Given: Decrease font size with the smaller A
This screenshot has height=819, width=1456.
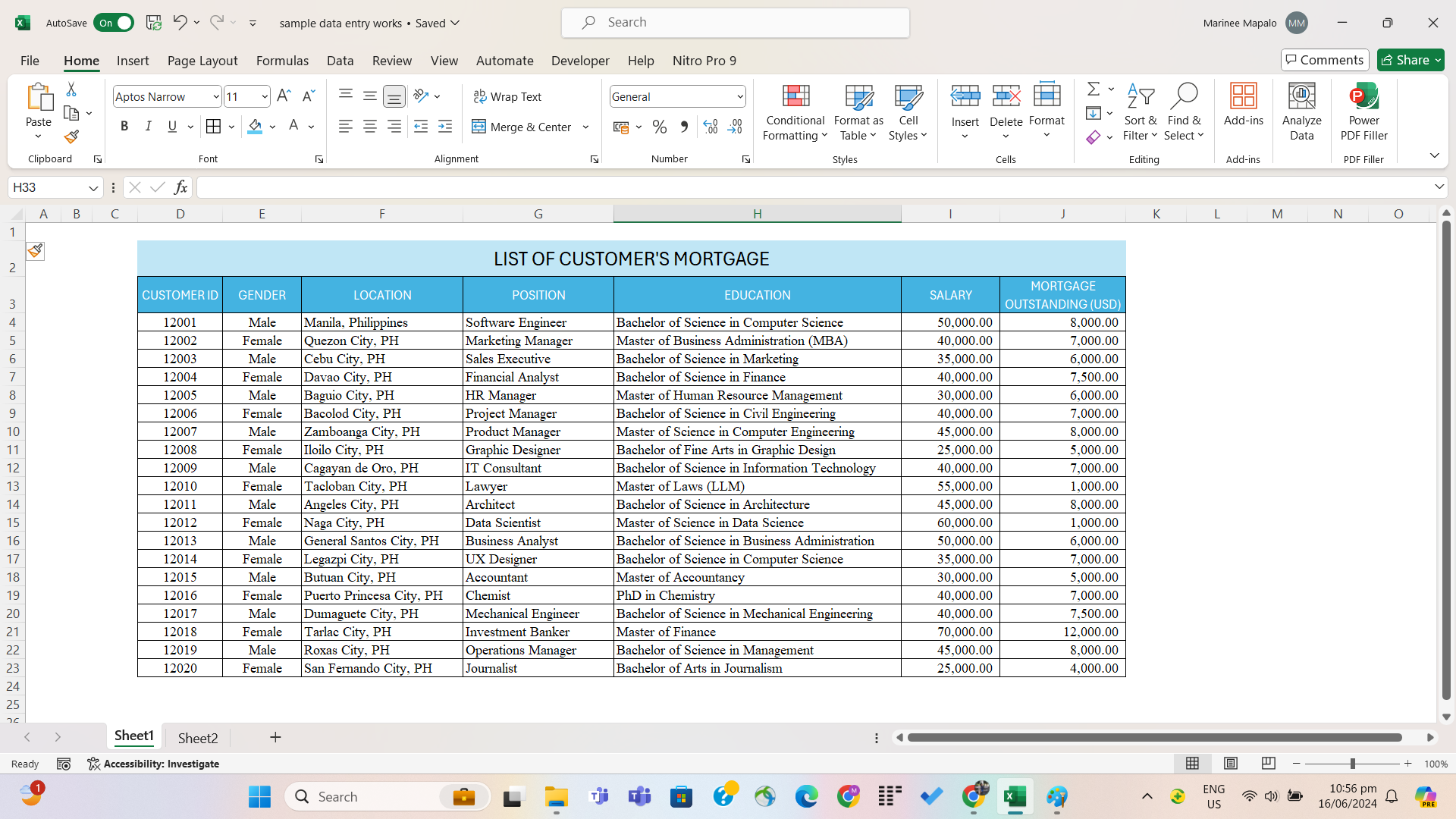Looking at the screenshot, I should pos(308,96).
